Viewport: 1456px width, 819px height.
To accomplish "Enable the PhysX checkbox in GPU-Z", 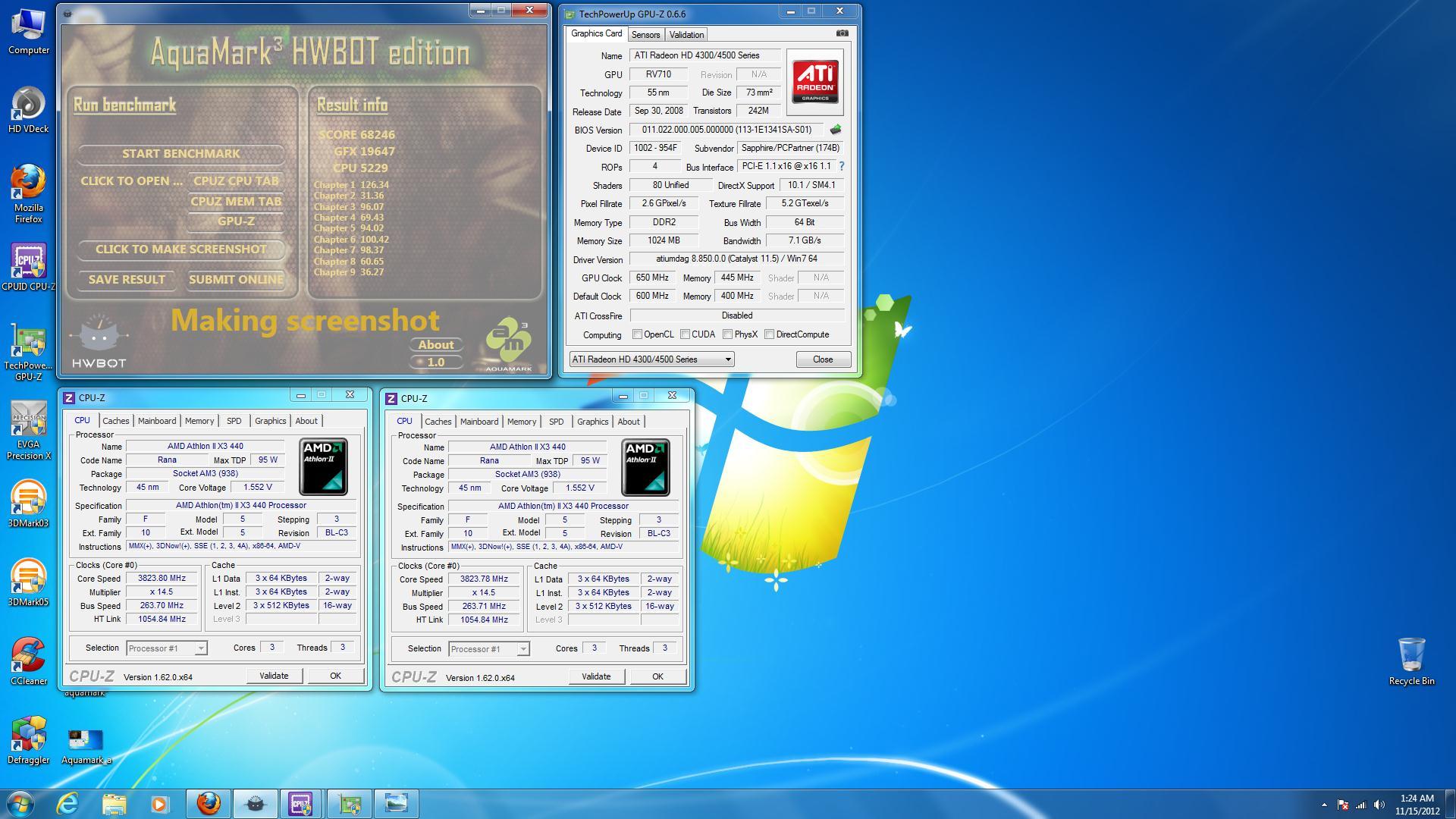I will point(728,334).
